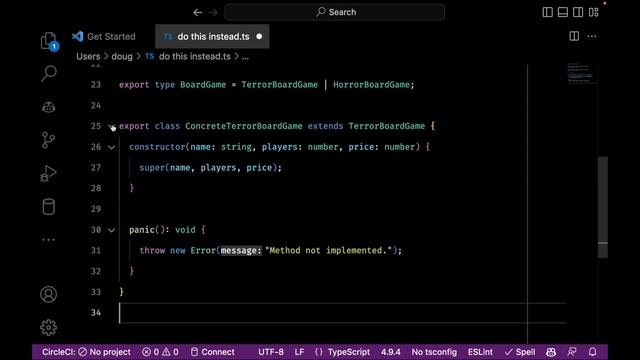Image resolution: width=640 pixels, height=360 pixels.
Task: Open the Copilot chat icon in activity bar
Action: [49, 107]
